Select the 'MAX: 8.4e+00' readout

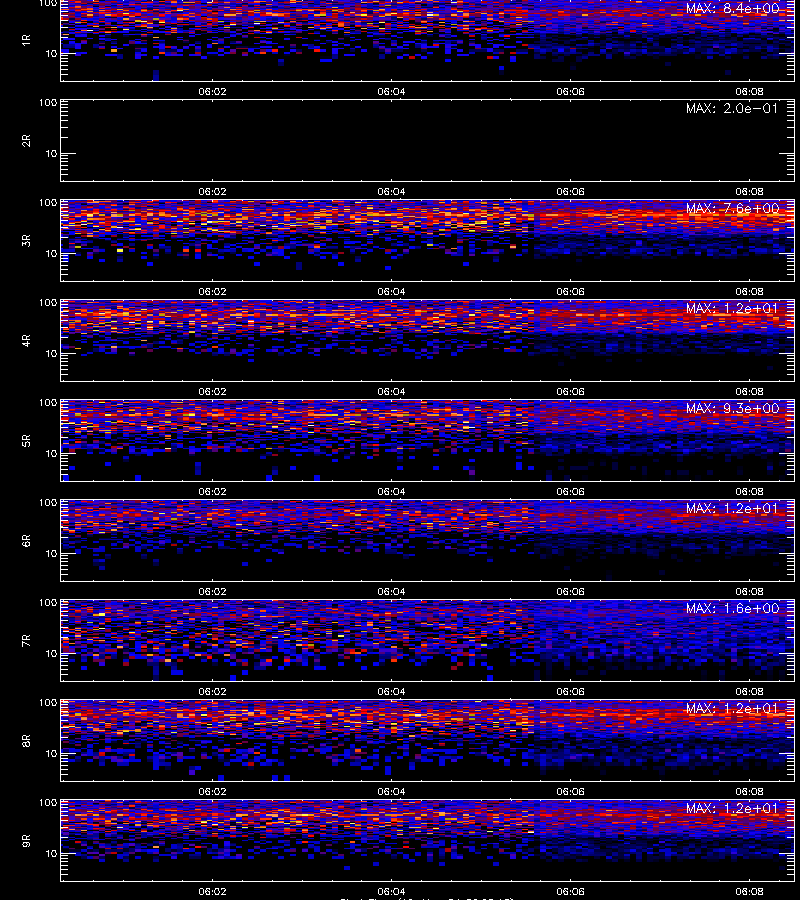tap(732, 9)
